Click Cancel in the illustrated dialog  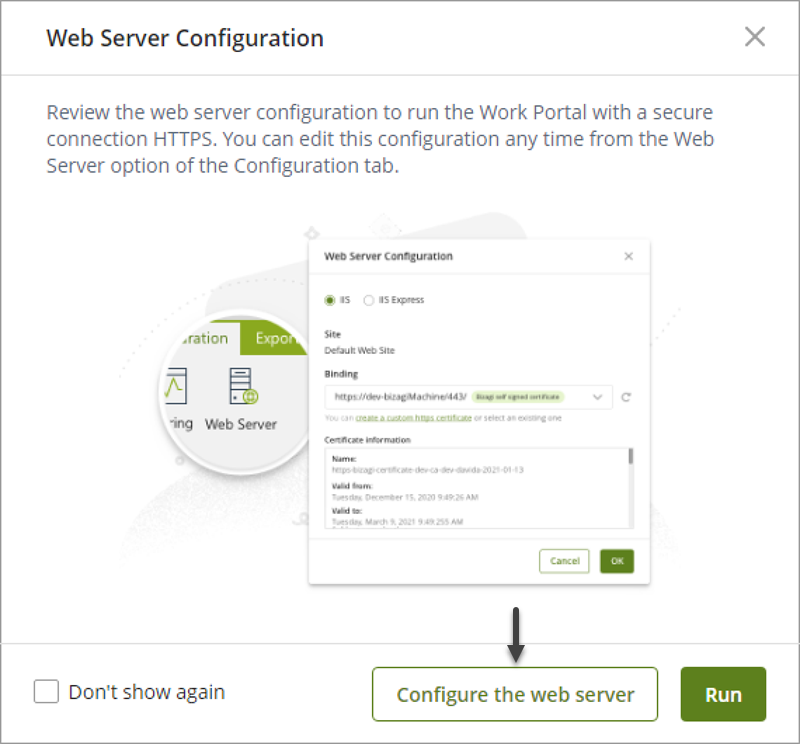coord(564,561)
